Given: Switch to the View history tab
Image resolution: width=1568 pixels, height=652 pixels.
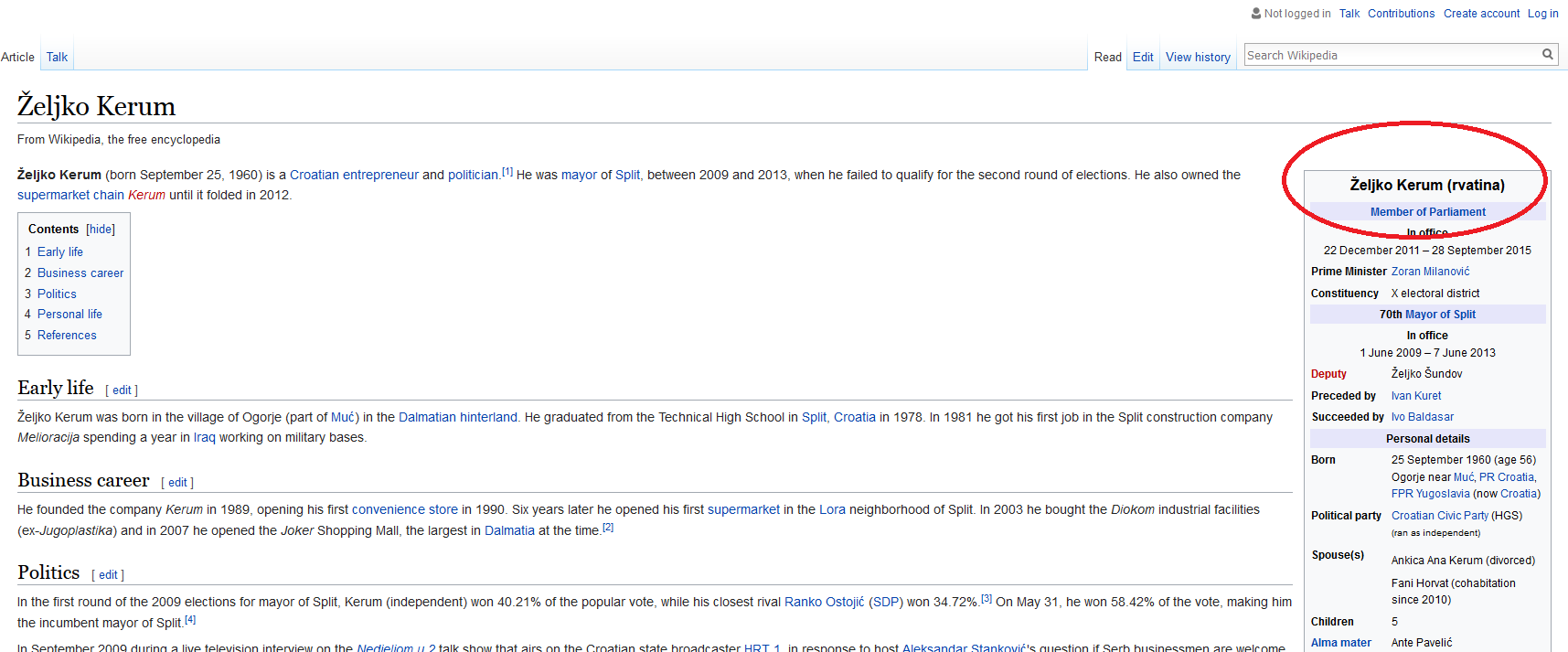Looking at the screenshot, I should coord(1198,57).
